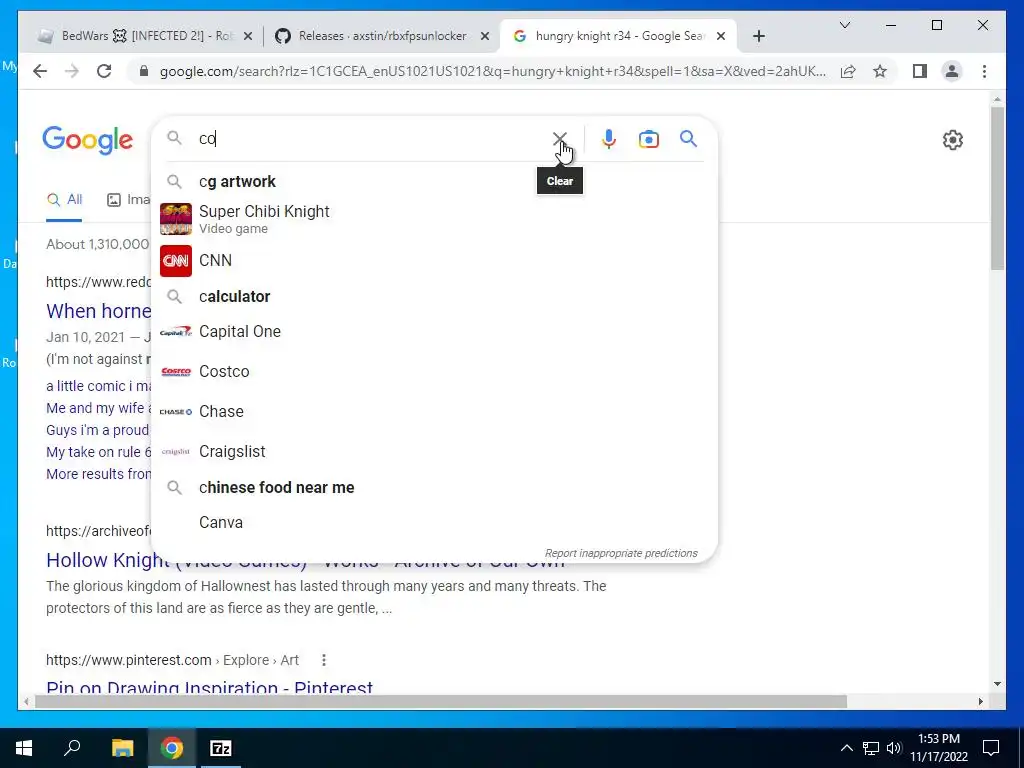Open the tab search dropdown arrow
1024x768 pixels.
844,25
